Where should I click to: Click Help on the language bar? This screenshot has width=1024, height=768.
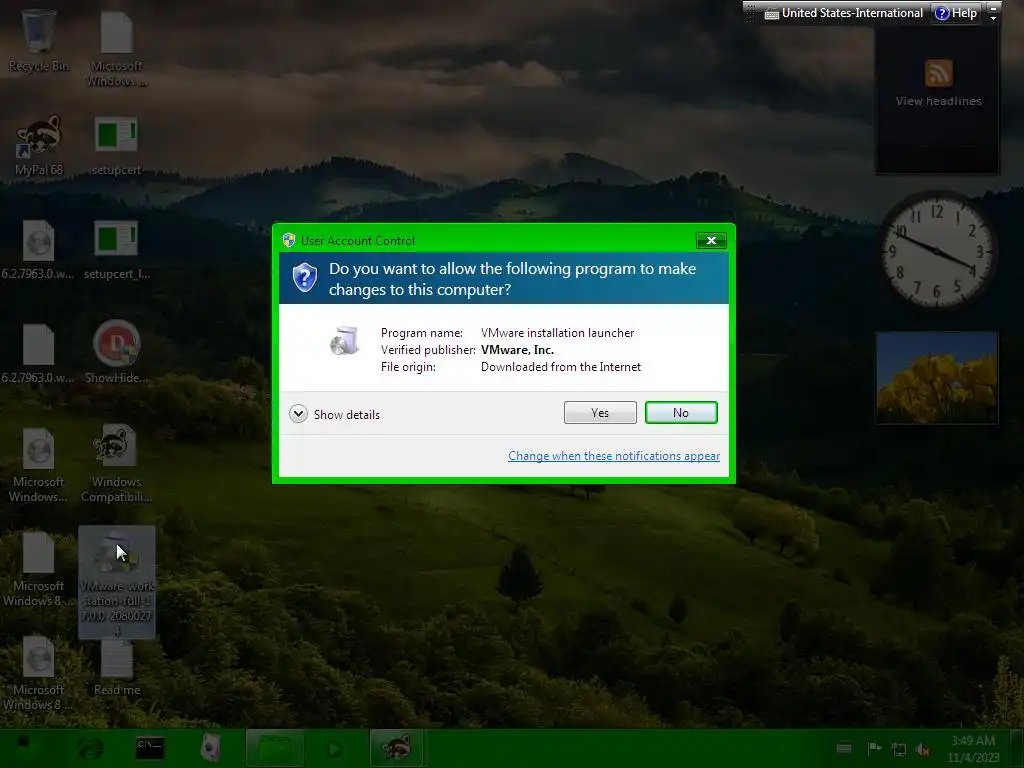pyautogui.click(x=956, y=13)
